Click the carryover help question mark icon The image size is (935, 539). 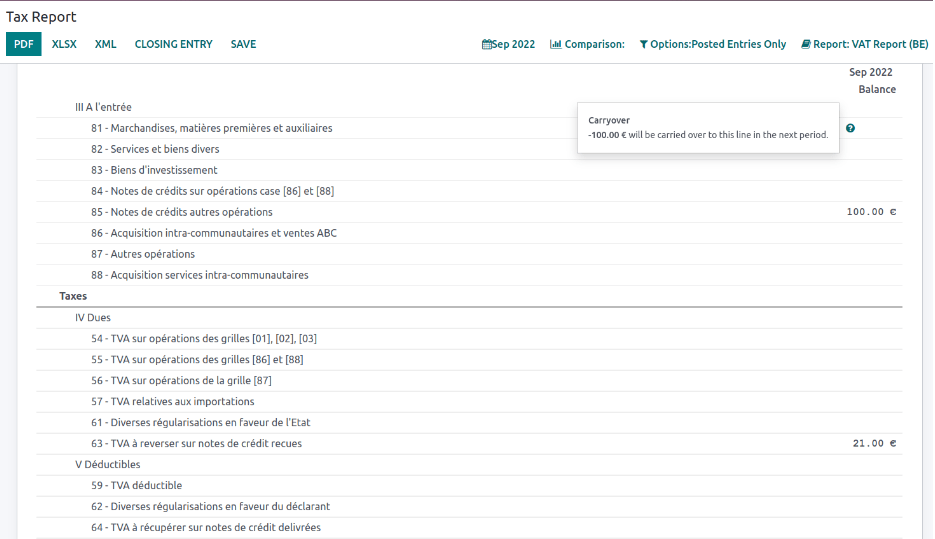pyautogui.click(x=850, y=128)
